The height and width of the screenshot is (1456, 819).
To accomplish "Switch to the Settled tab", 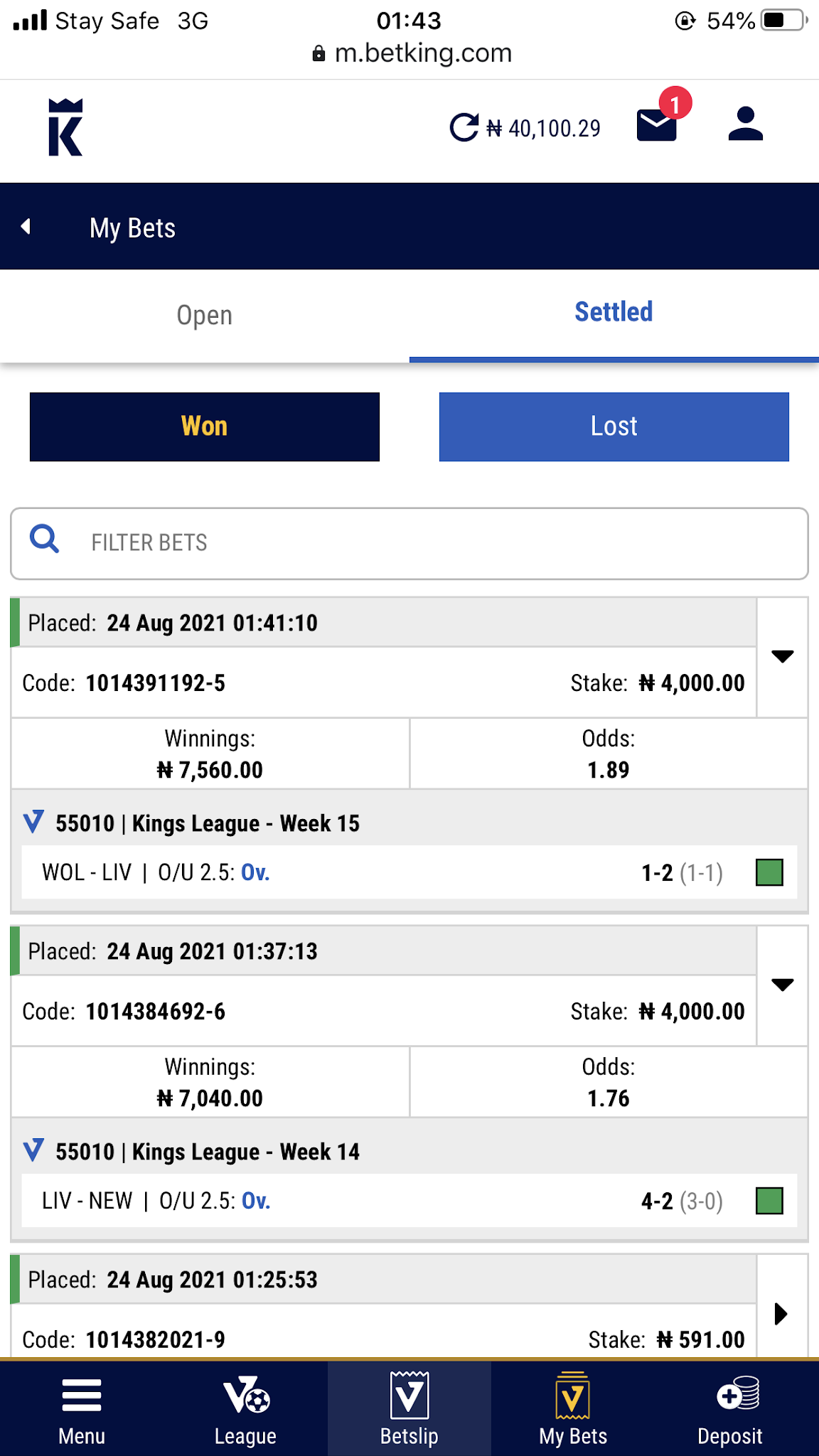I will tap(614, 313).
